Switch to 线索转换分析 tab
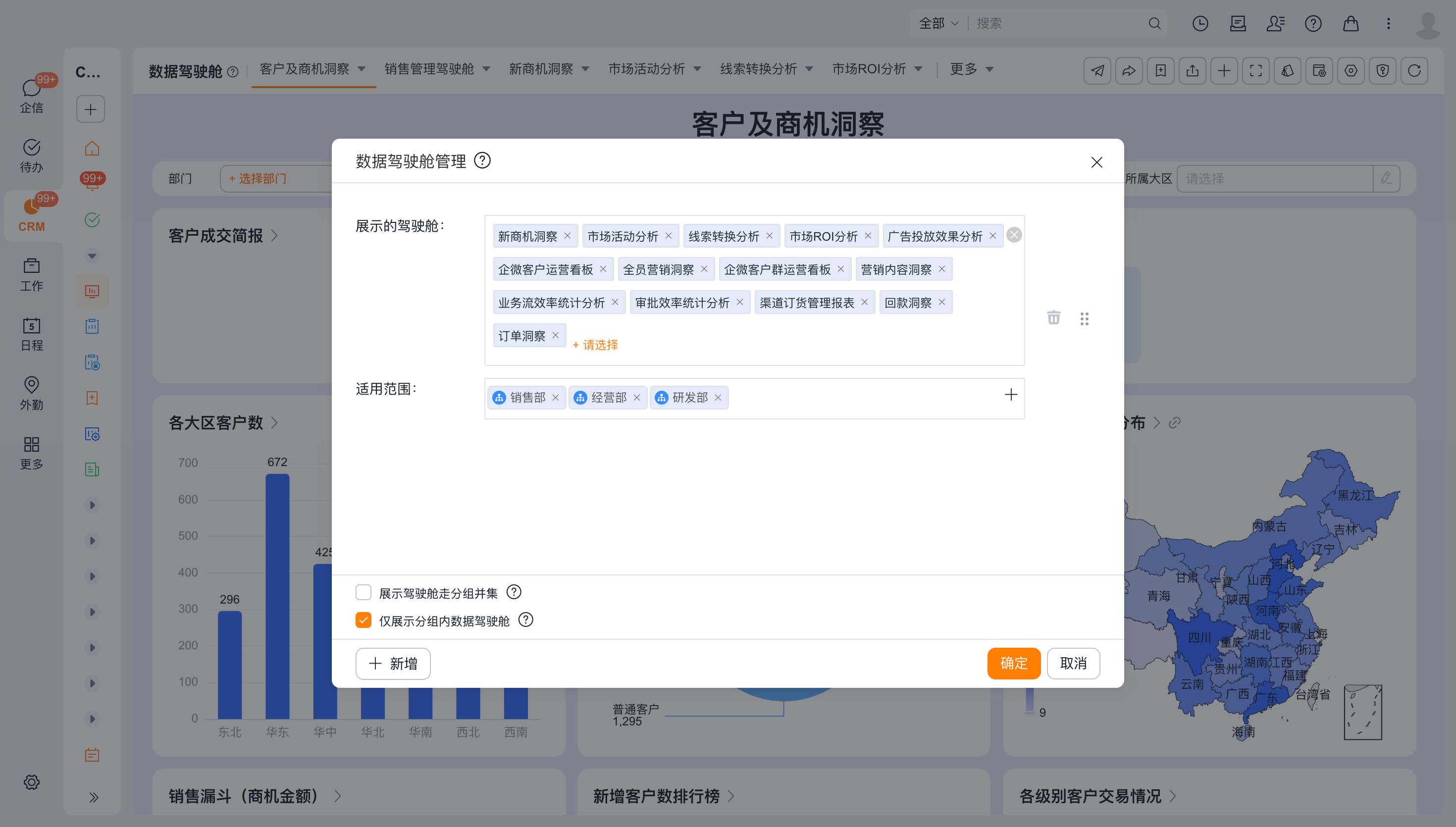 [x=758, y=69]
